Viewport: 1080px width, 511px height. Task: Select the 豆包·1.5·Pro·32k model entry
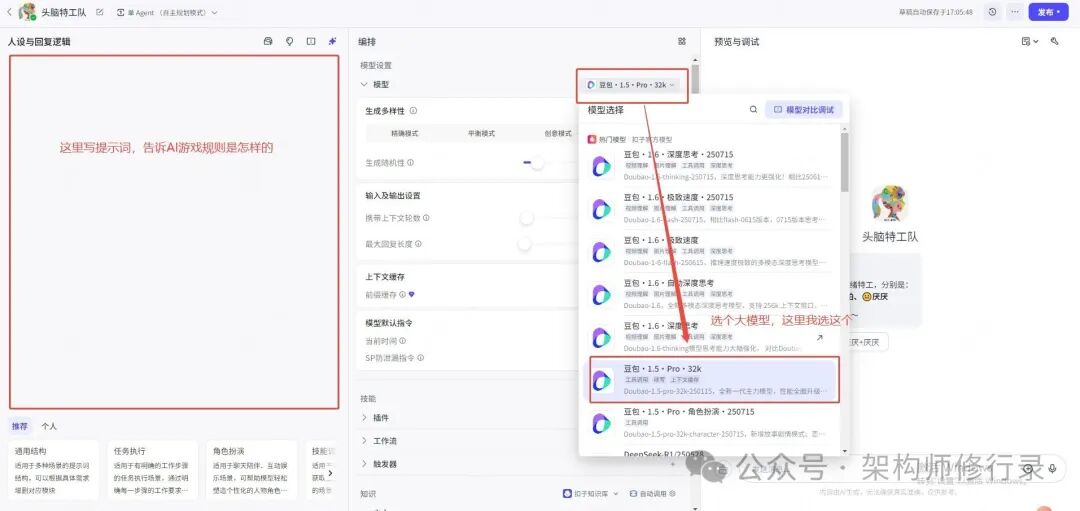pyautogui.click(x=711, y=380)
